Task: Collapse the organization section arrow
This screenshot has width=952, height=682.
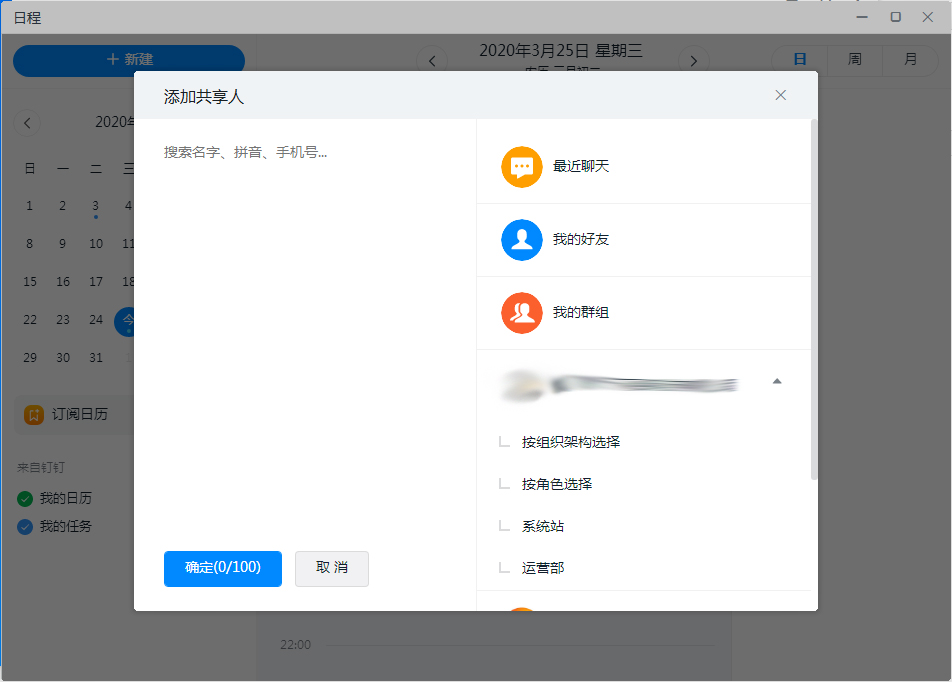Action: pyautogui.click(x=778, y=381)
